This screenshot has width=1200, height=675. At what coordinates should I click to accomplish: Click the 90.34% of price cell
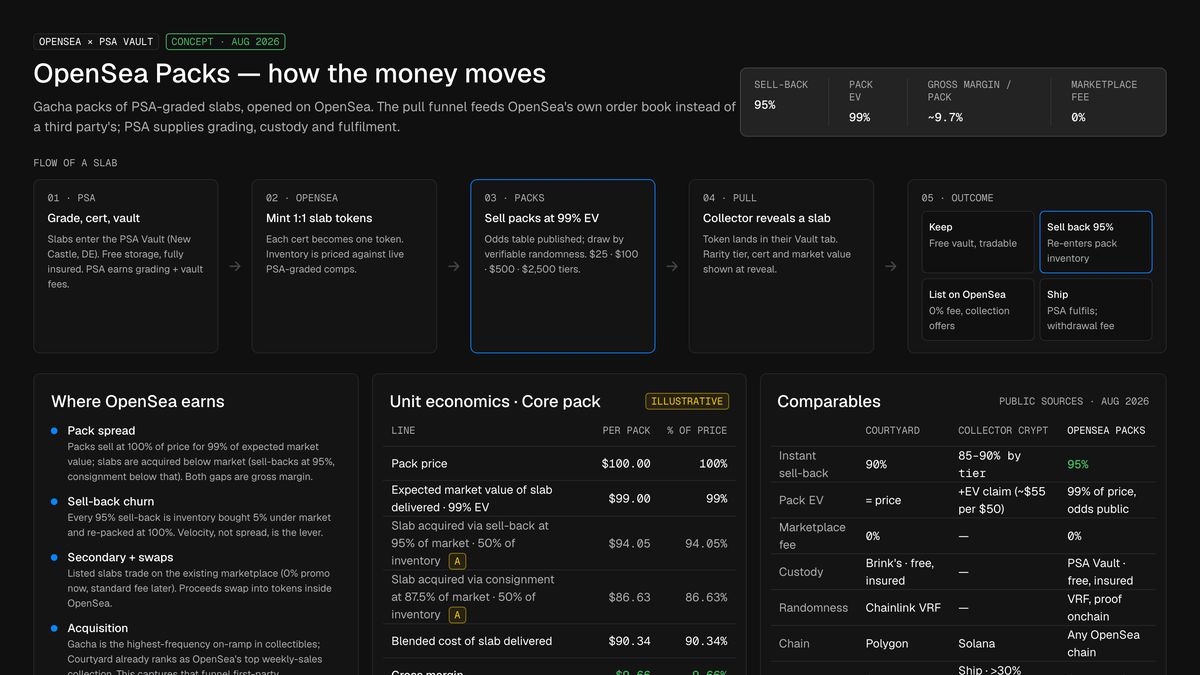coord(706,641)
